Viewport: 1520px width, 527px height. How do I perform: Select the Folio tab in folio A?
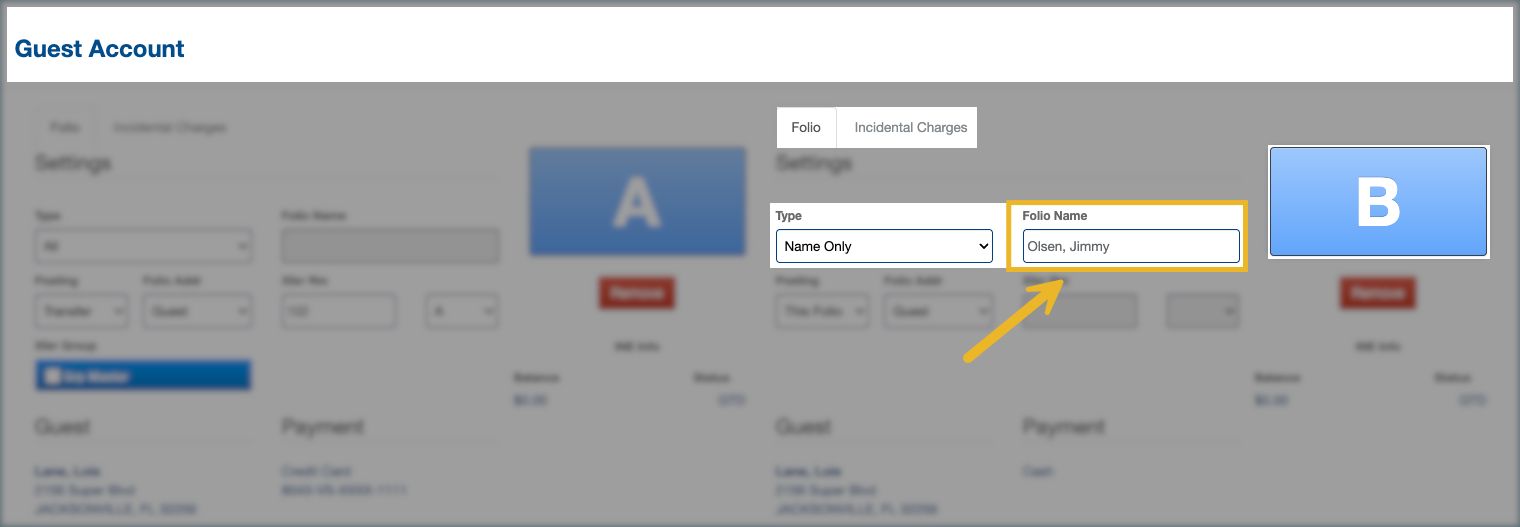point(65,128)
